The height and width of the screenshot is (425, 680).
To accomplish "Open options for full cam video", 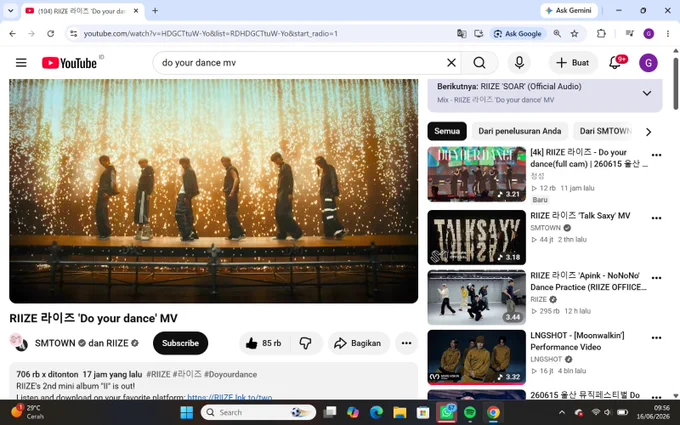I will coord(656,155).
